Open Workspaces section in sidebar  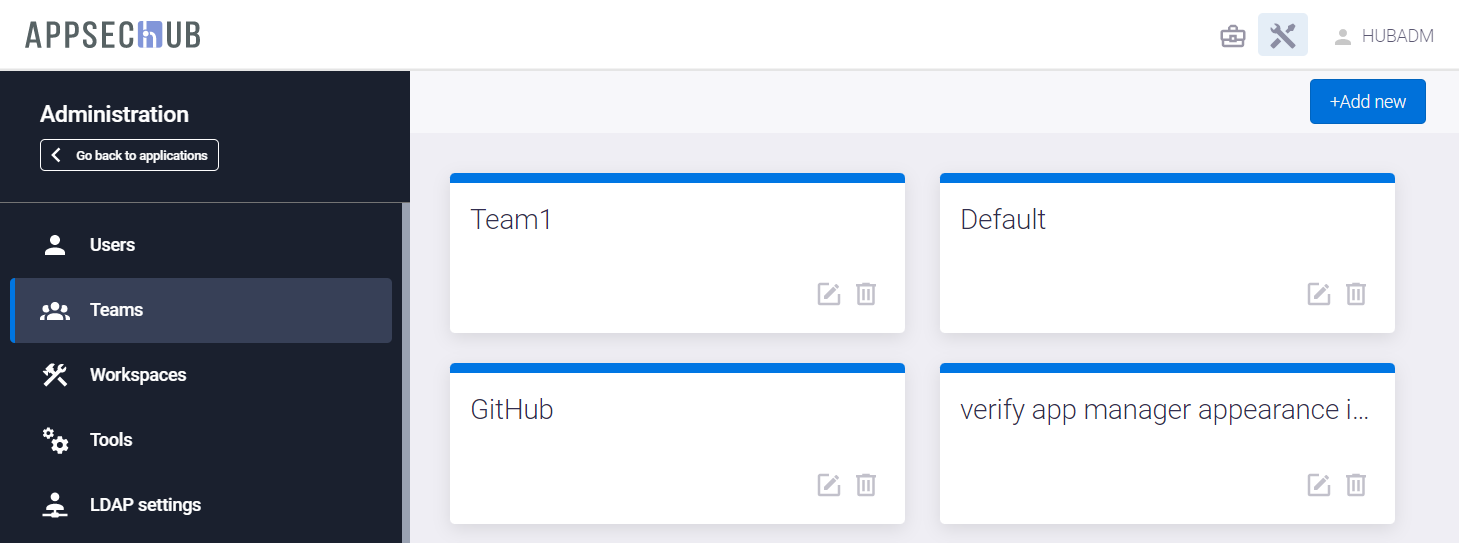138,375
